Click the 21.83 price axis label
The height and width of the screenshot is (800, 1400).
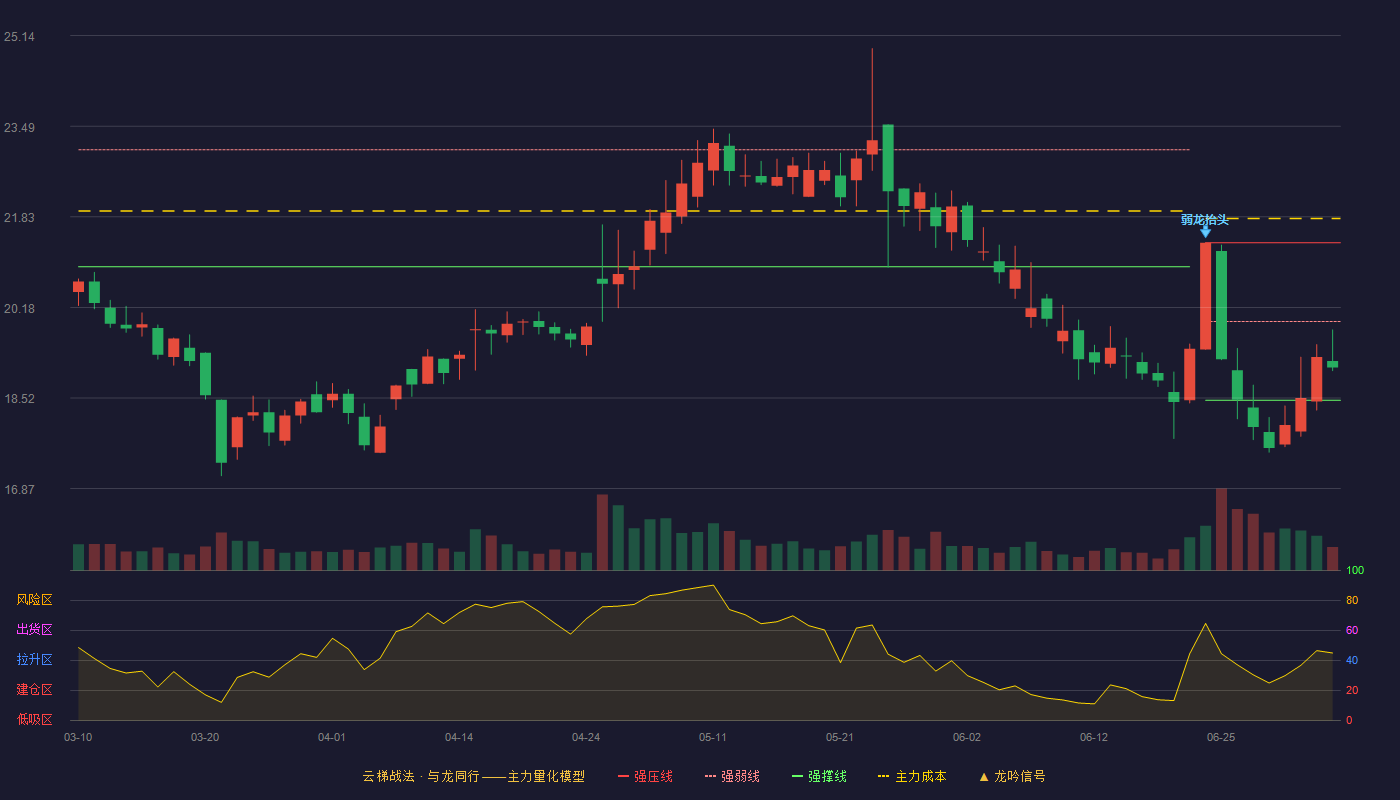19,218
